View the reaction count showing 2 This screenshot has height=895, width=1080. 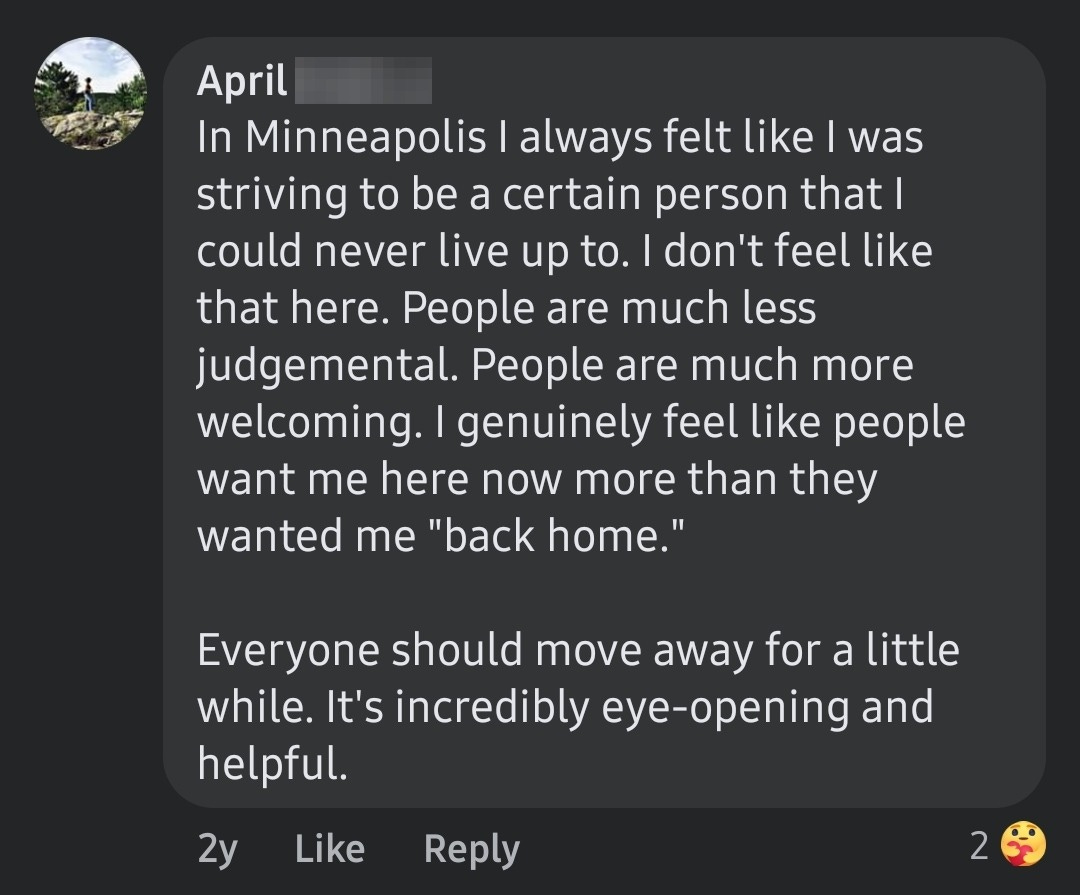pyautogui.click(x=979, y=845)
